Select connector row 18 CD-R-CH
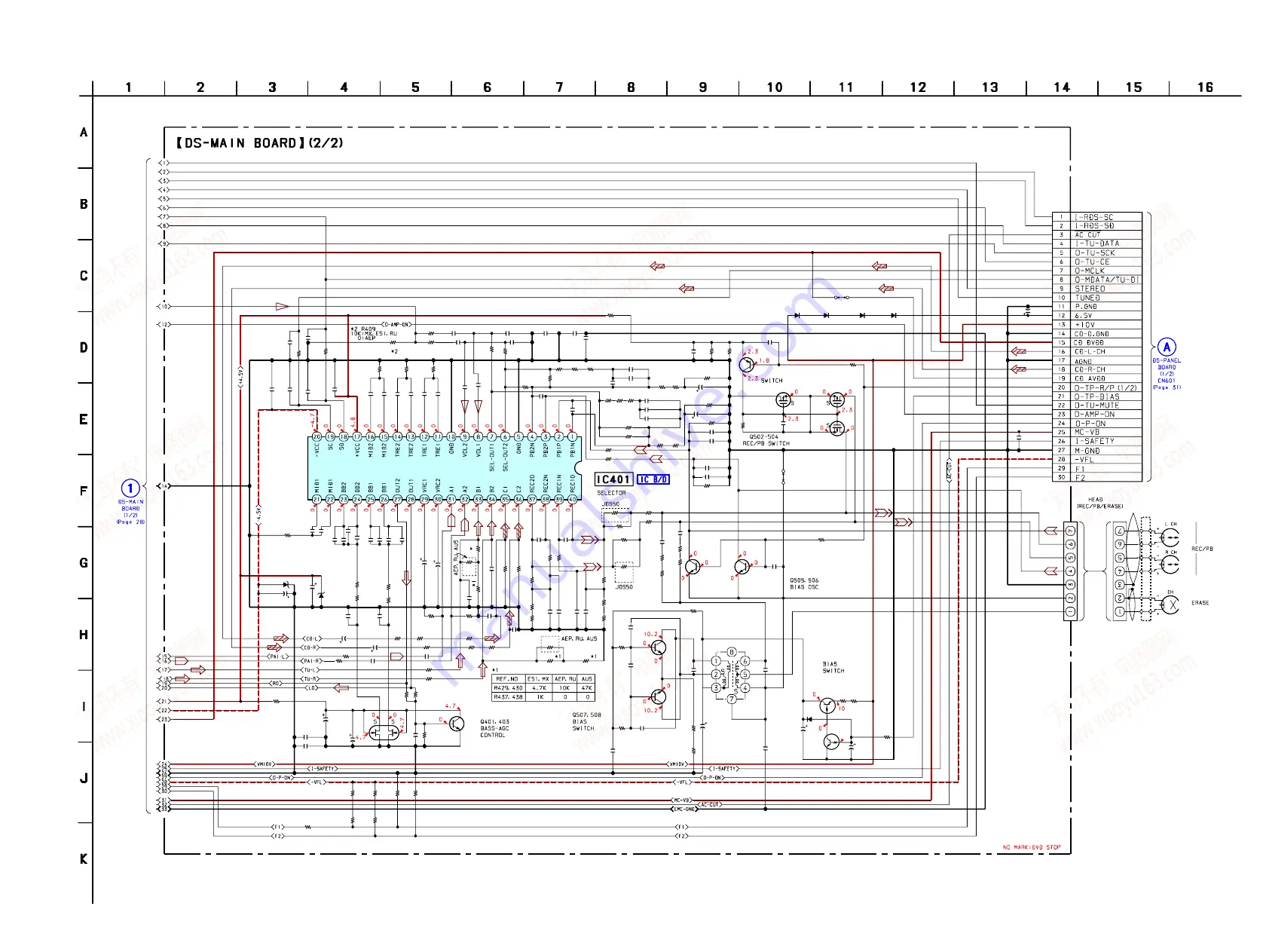Screen dimensions: 1266x952 click(1097, 369)
